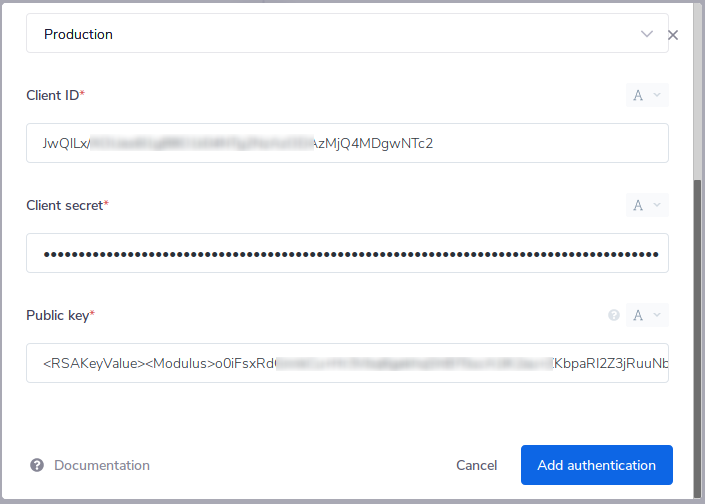Select the Public key RSAKeyValue input
The height and width of the screenshot is (504, 705).
tap(347, 363)
